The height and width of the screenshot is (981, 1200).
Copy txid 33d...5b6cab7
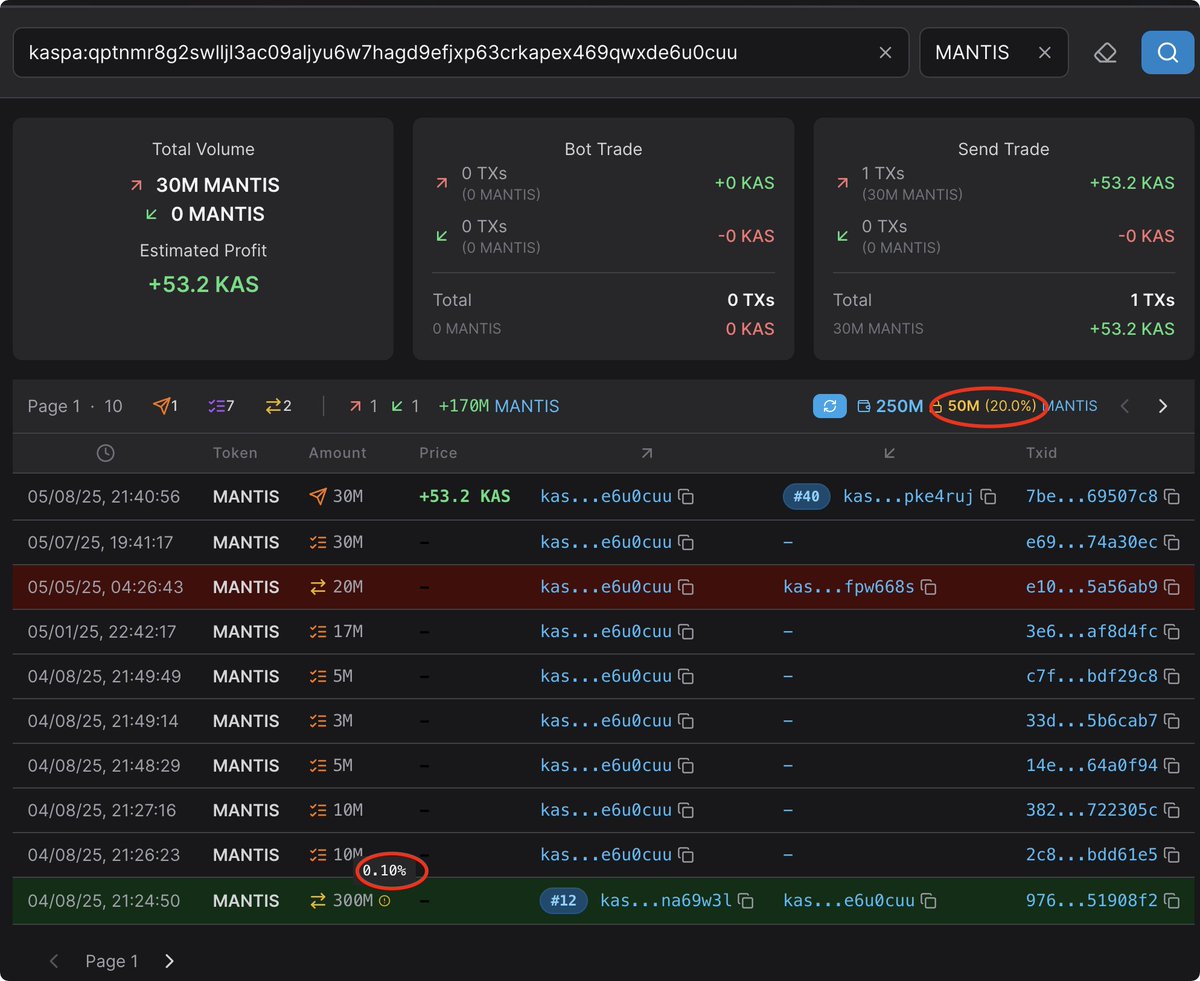tap(1172, 721)
